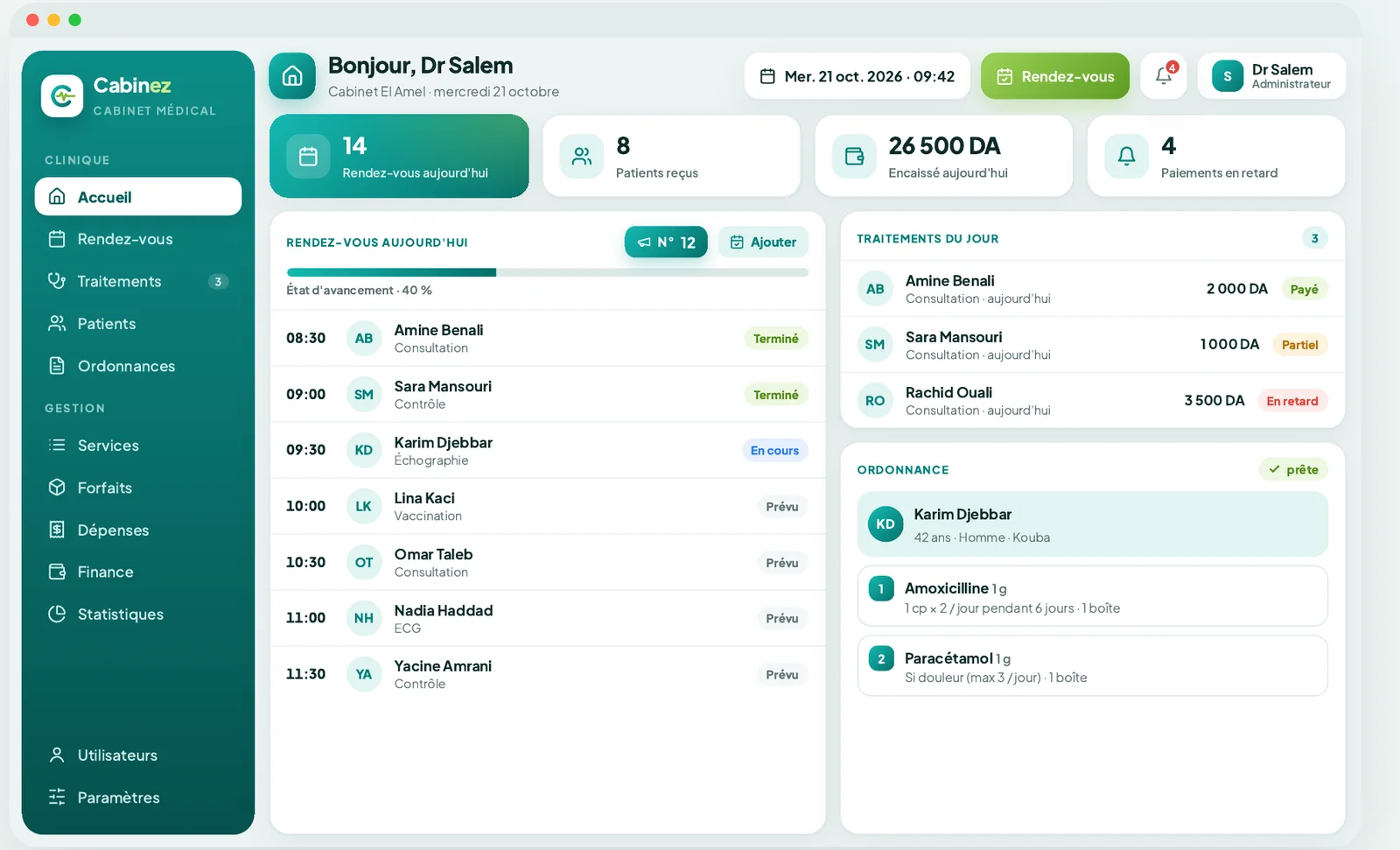Click the bell icon on the Paiements en retard card
The image size is (1400, 850).
(1127, 157)
